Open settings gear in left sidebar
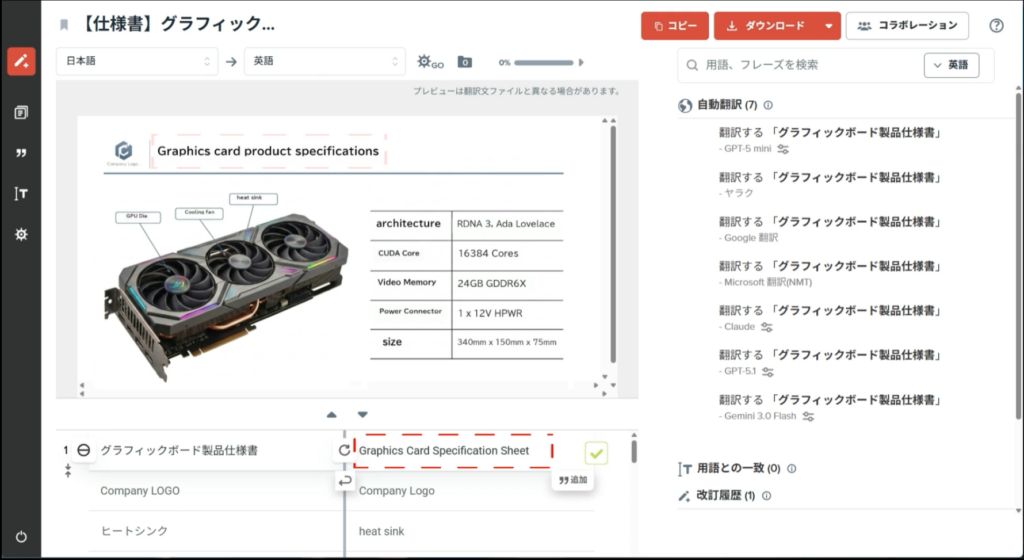Image resolution: width=1024 pixels, height=560 pixels. 21,234
